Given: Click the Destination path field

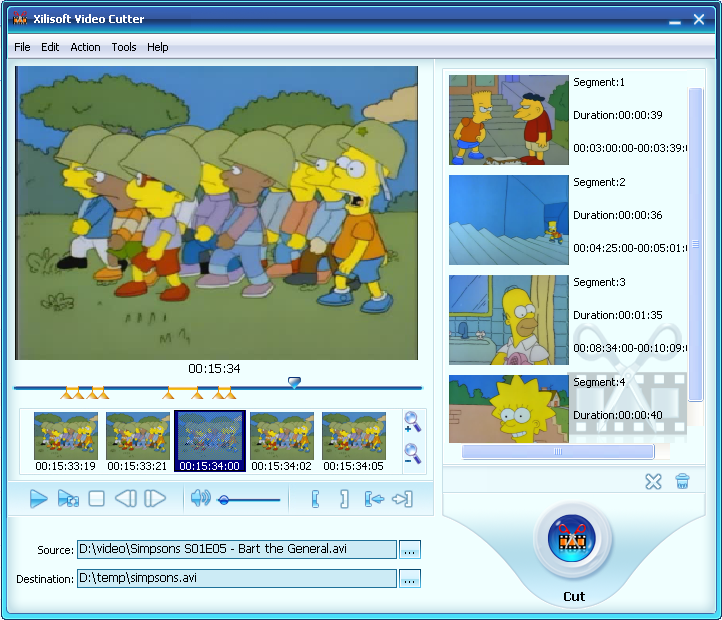Looking at the screenshot, I should [237, 579].
